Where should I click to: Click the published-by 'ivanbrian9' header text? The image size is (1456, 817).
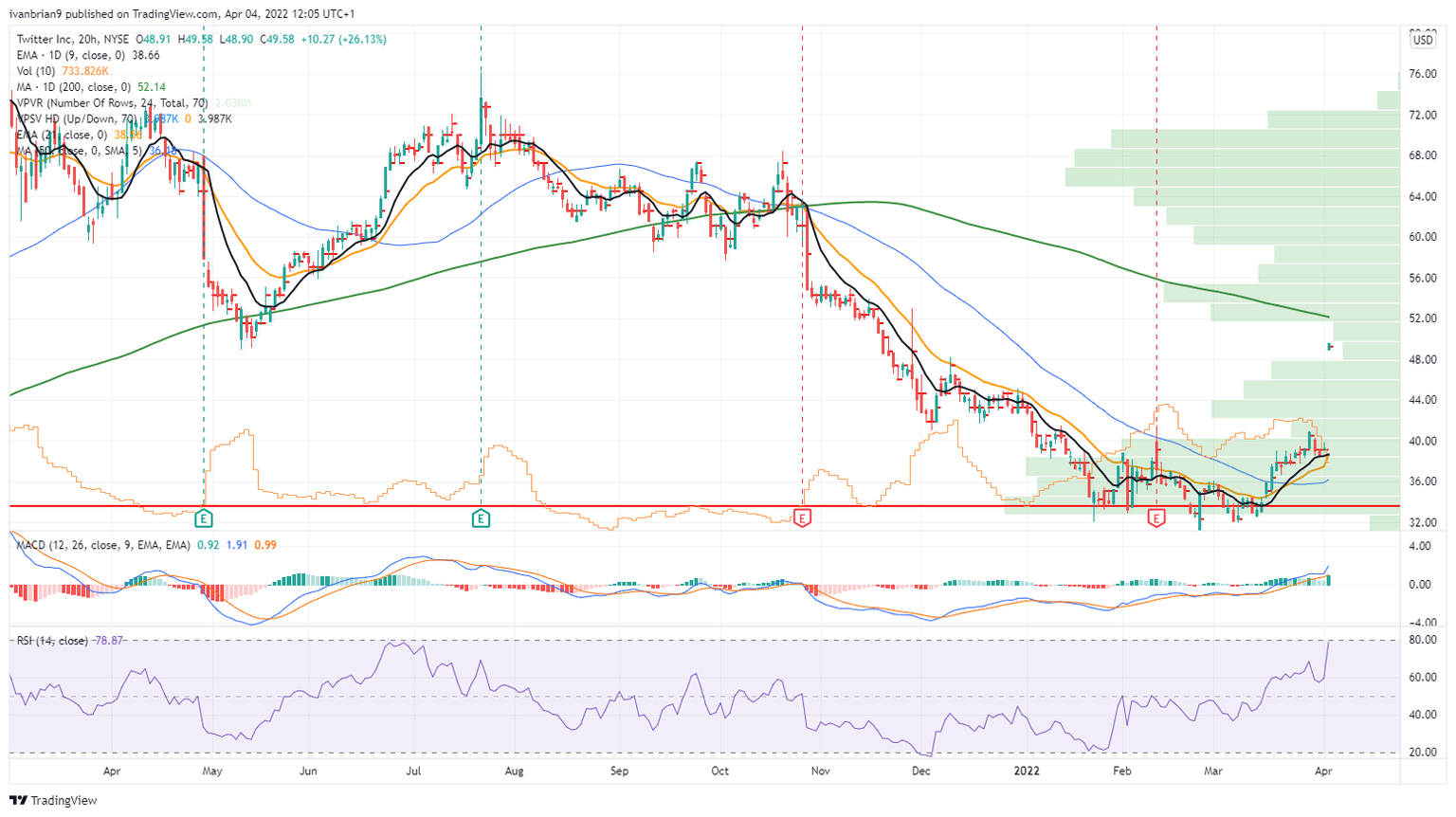[x=37, y=13]
